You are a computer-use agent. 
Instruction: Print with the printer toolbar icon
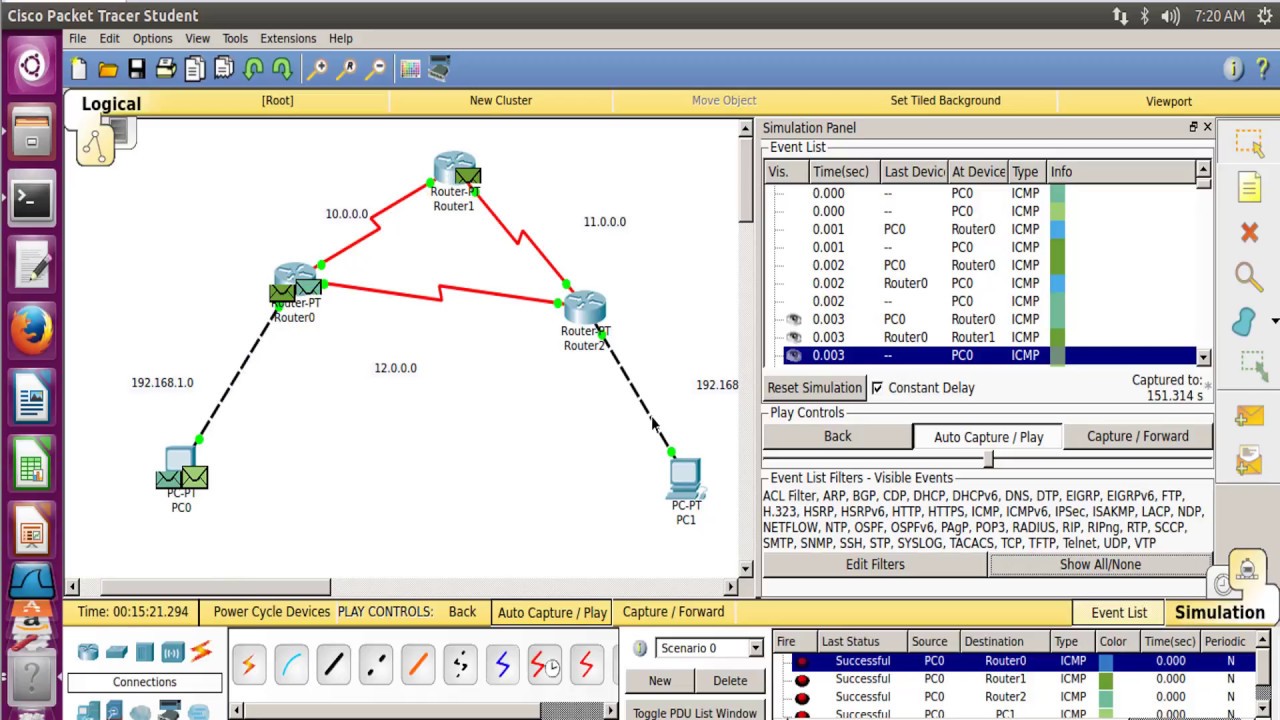point(166,69)
